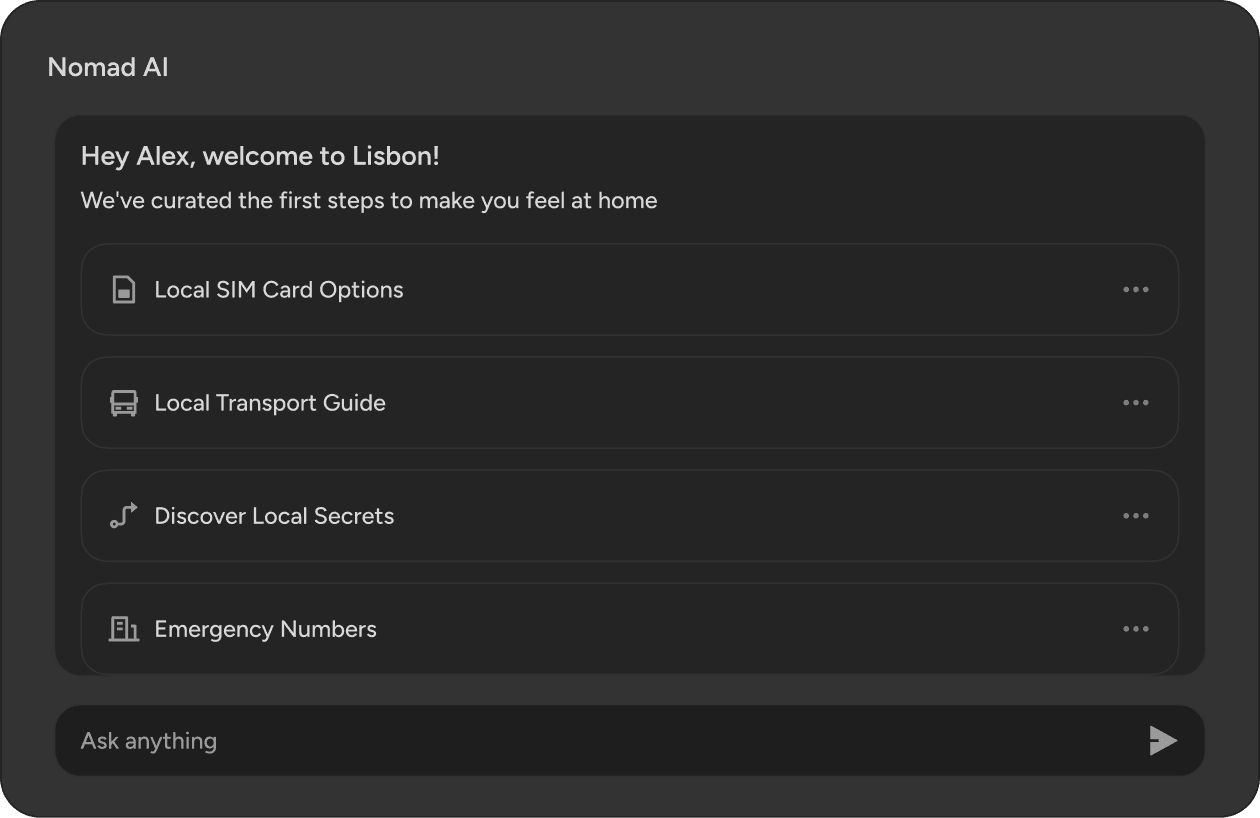Click the route icon beside Discover Local Secrets
The height and width of the screenshot is (818, 1260).
click(x=123, y=516)
